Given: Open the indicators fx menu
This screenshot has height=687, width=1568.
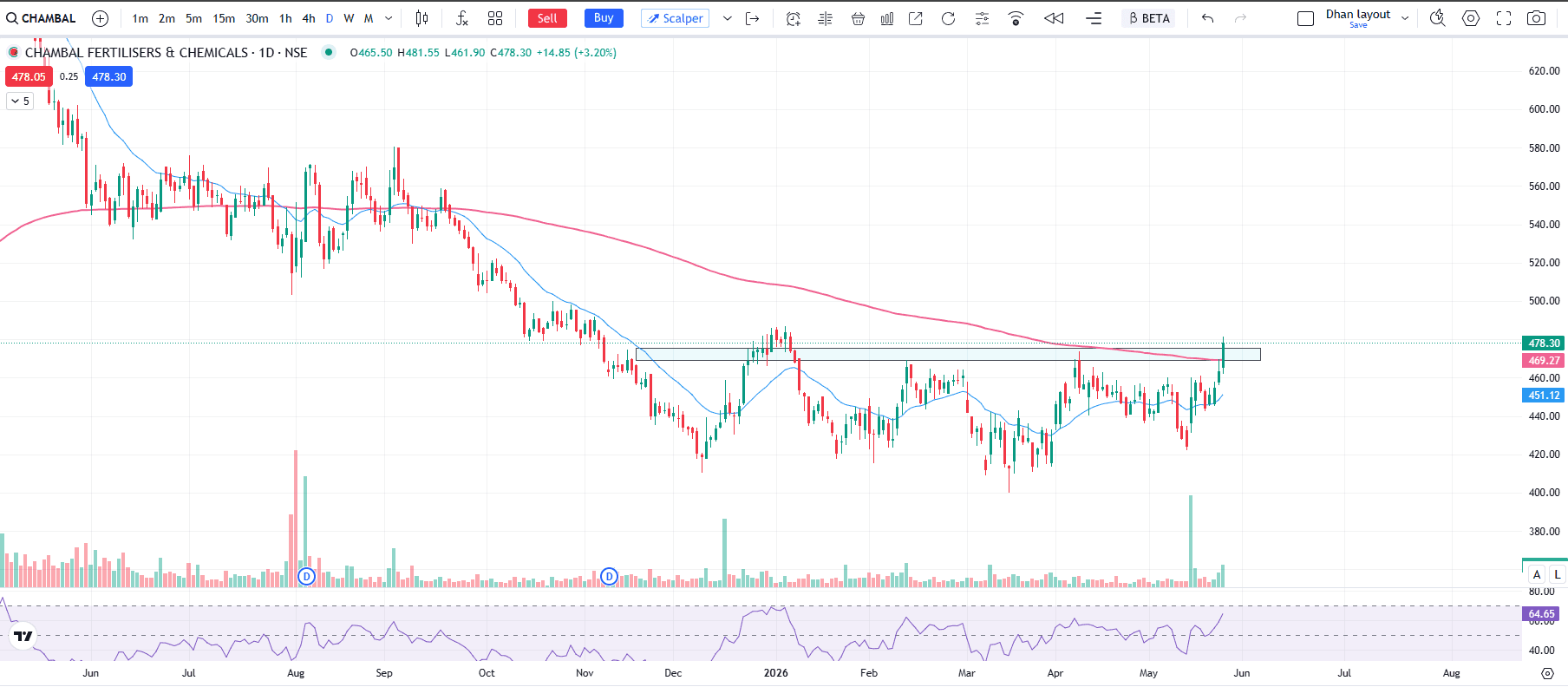Looking at the screenshot, I should [x=461, y=18].
